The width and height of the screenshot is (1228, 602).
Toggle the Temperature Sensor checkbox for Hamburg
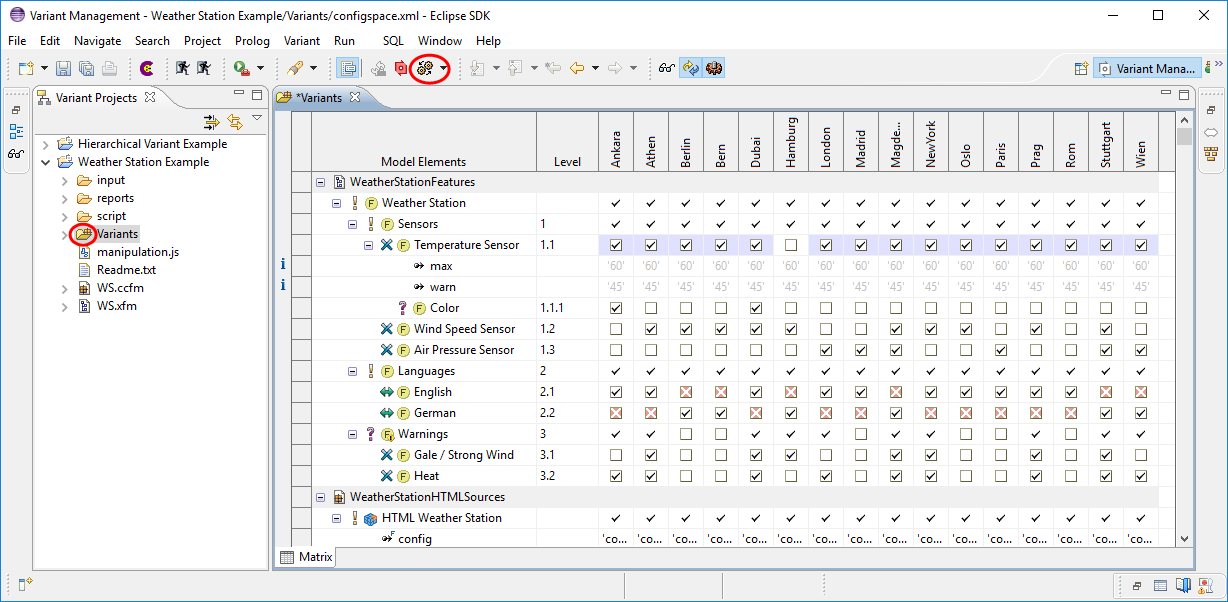point(790,244)
